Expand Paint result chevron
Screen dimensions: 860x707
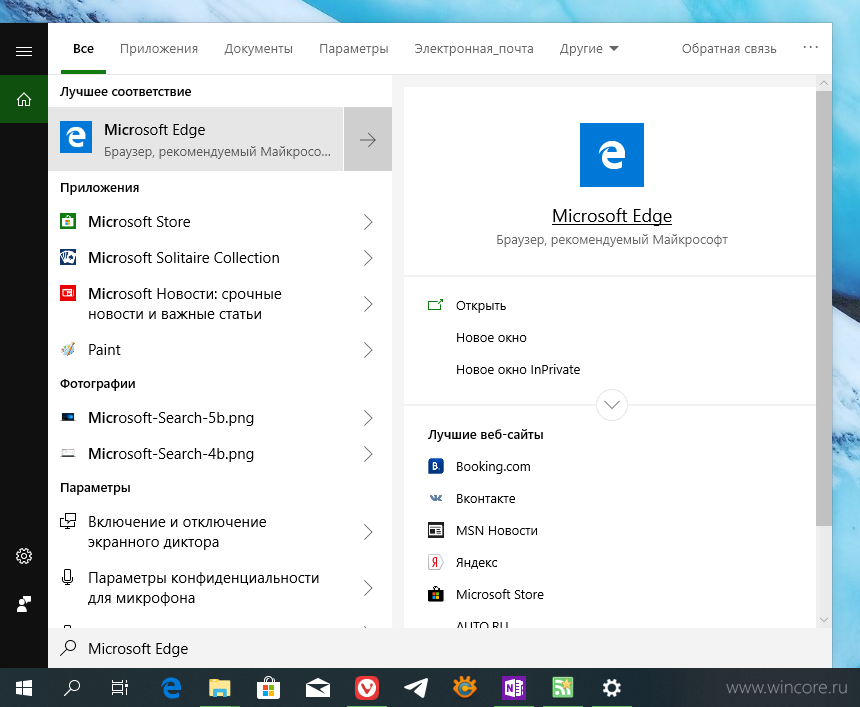tap(368, 350)
